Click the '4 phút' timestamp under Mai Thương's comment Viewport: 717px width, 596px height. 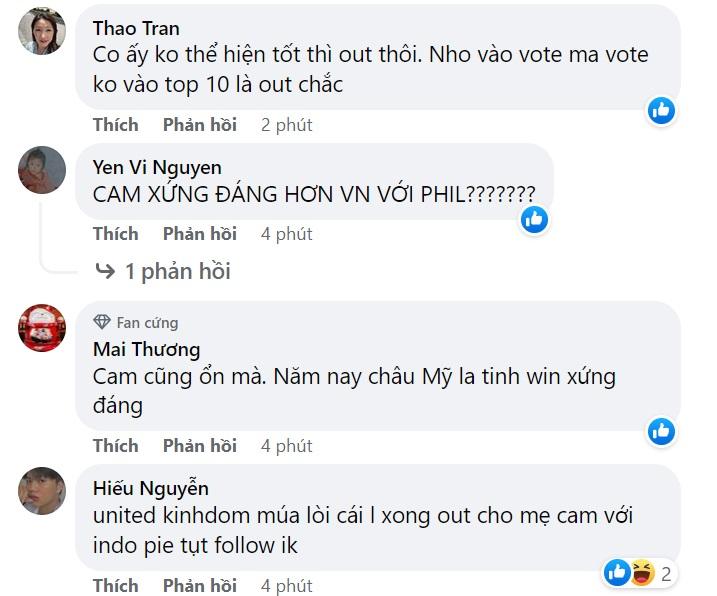click(x=286, y=445)
